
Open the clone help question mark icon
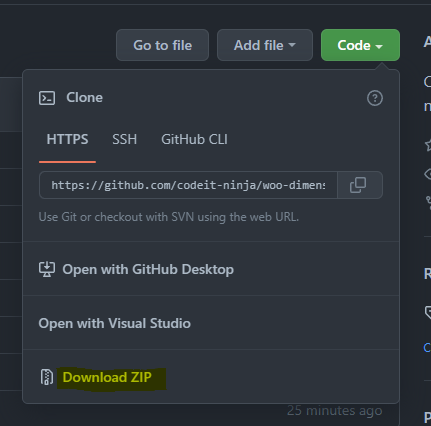pyautogui.click(x=375, y=98)
